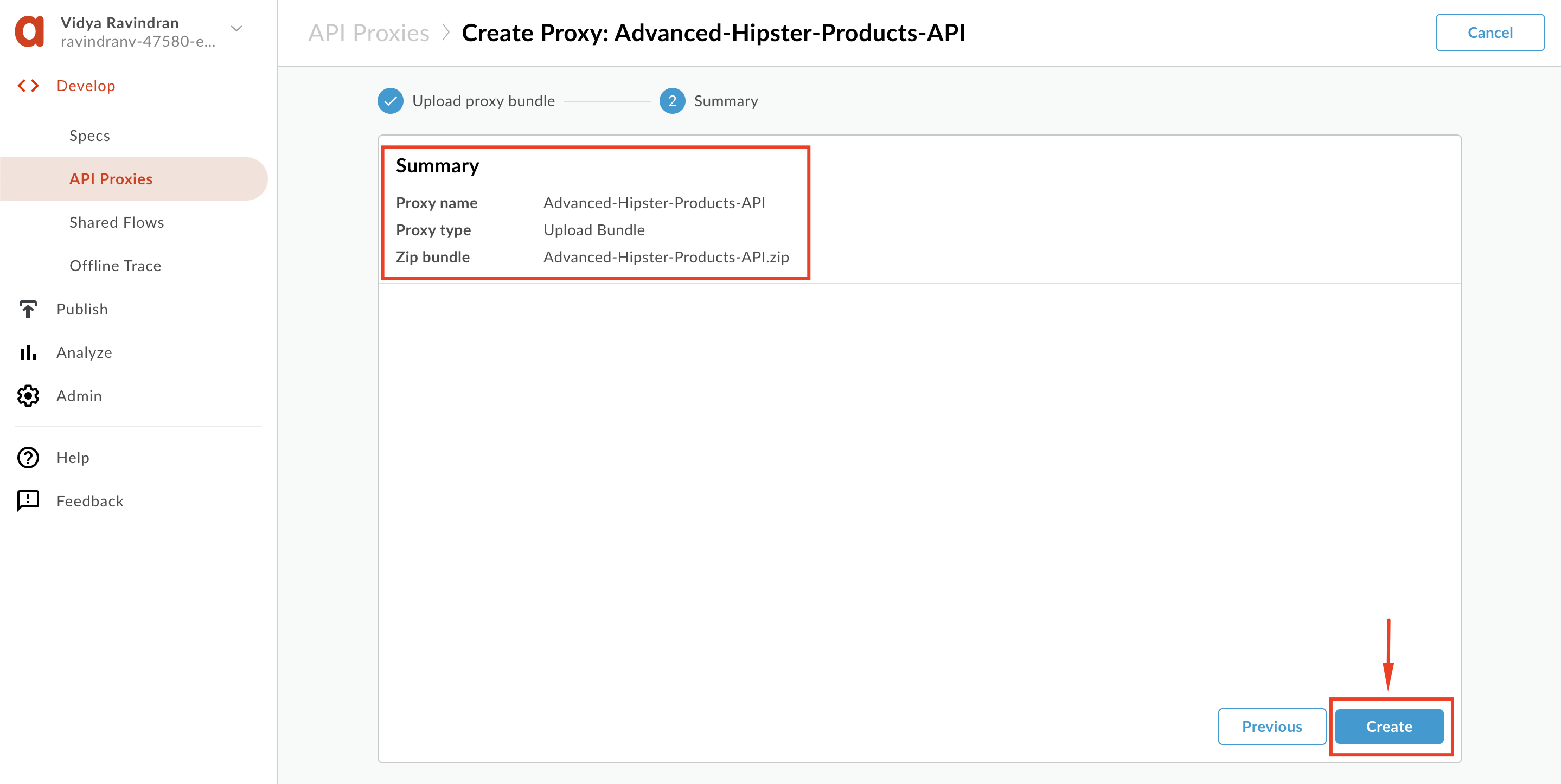Click the step 2 Summary circle

pyautogui.click(x=672, y=101)
